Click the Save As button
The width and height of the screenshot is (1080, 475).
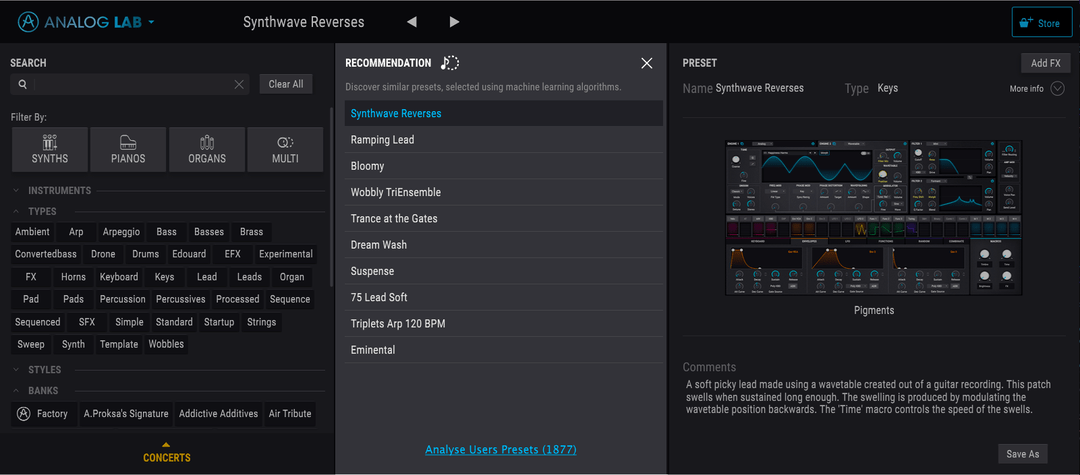point(1023,454)
